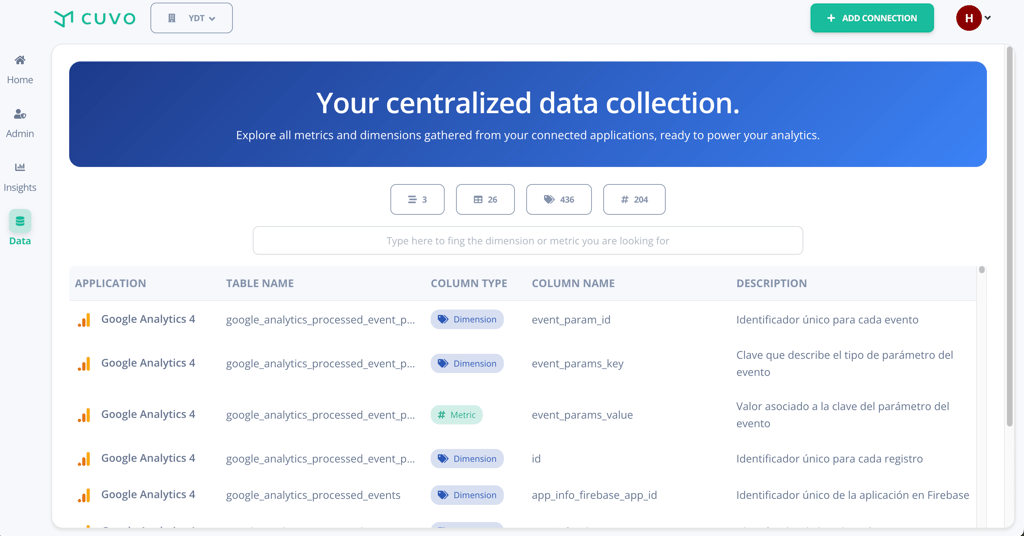
Task: Go to the Admin section
Action: point(20,123)
